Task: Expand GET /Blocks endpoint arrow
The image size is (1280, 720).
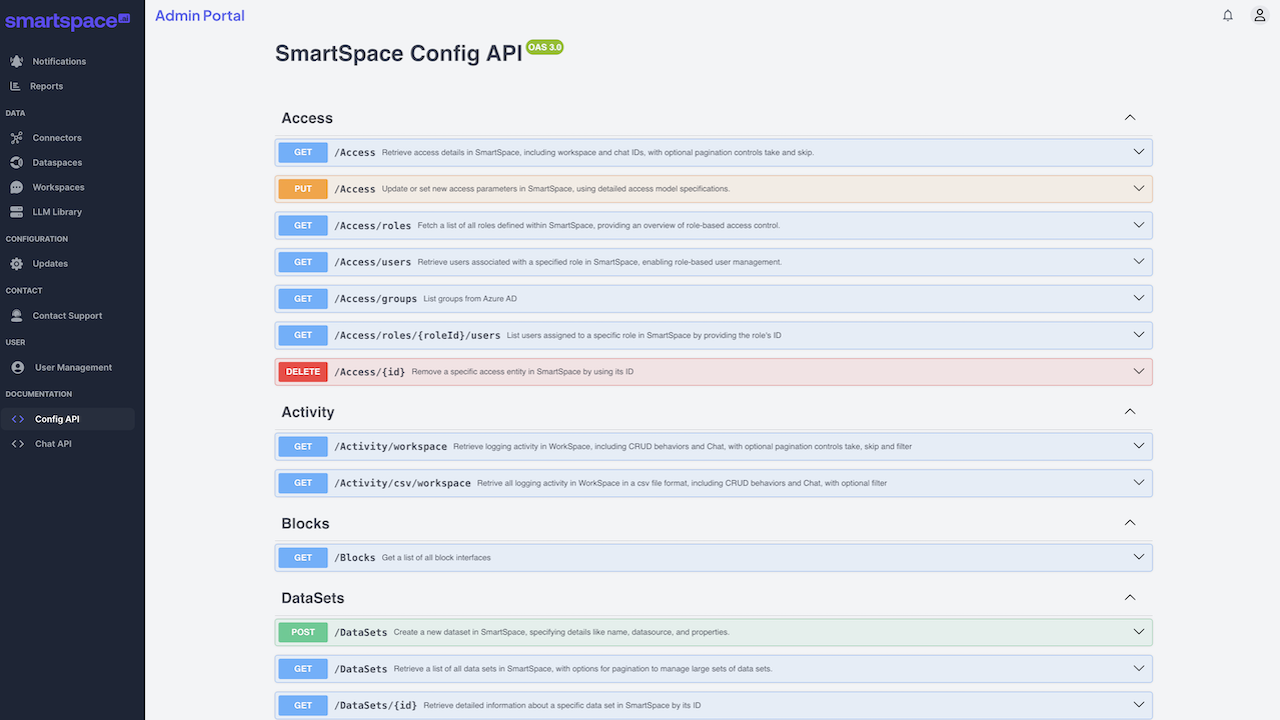Action: tap(1138, 557)
